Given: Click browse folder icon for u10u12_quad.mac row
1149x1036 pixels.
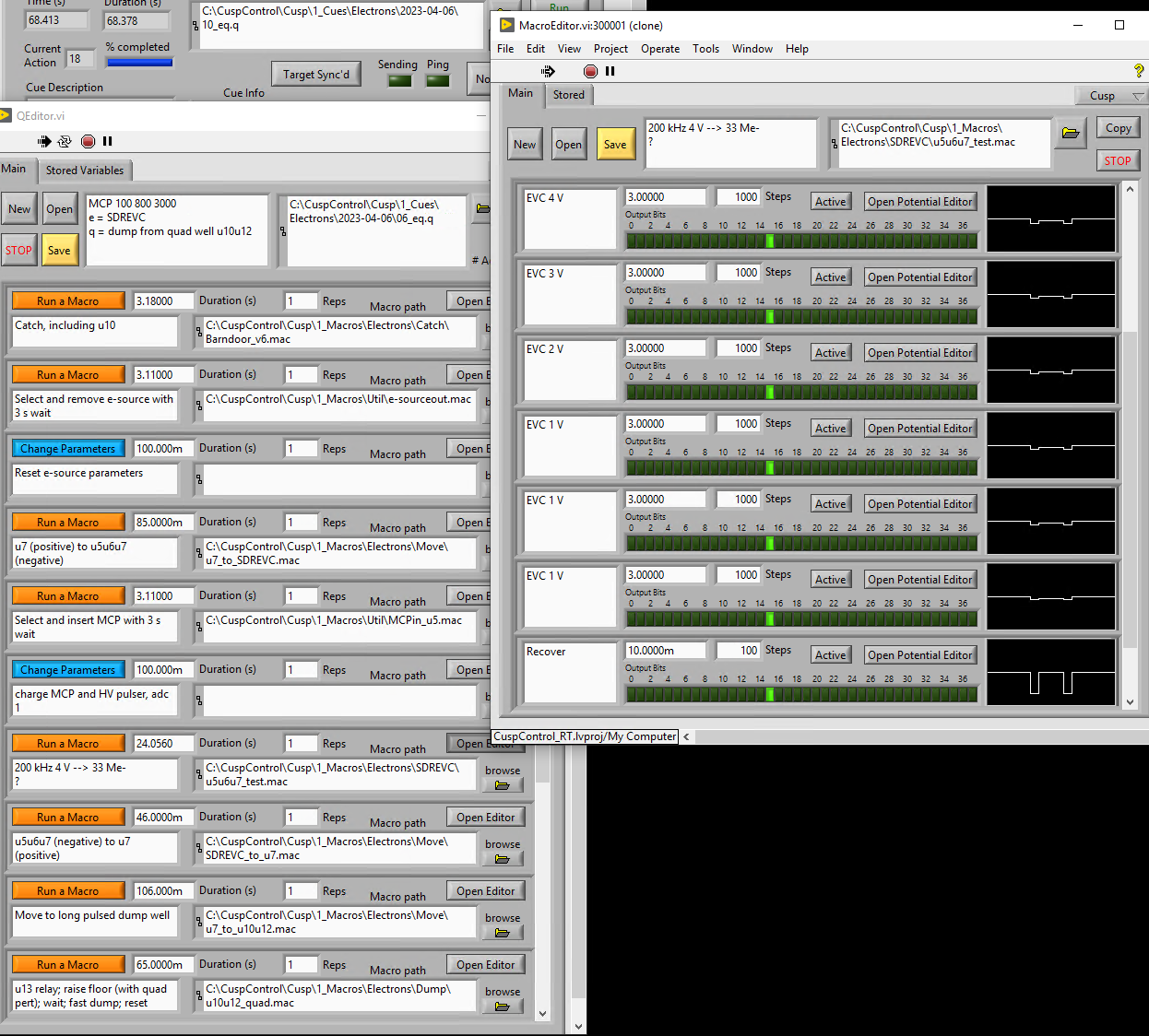Looking at the screenshot, I should [x=503, y=1007].
